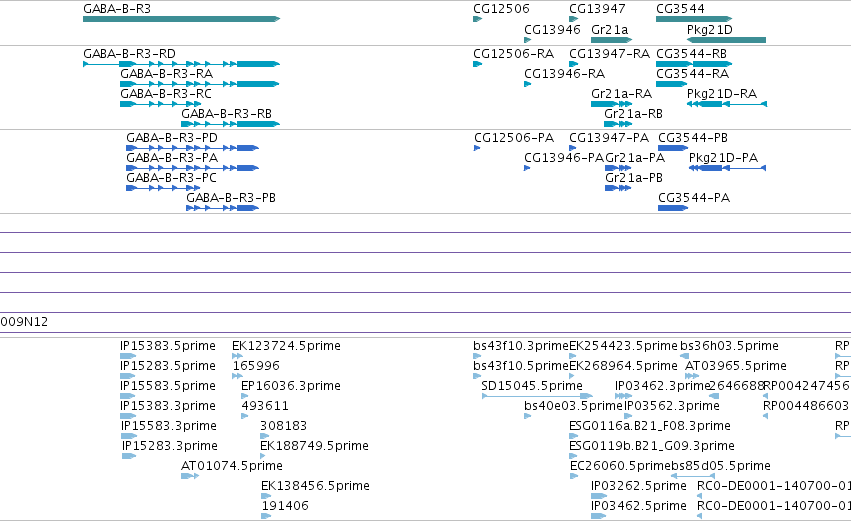
Task: Click the Gr21a gene bar
Action: pos(611,40)
